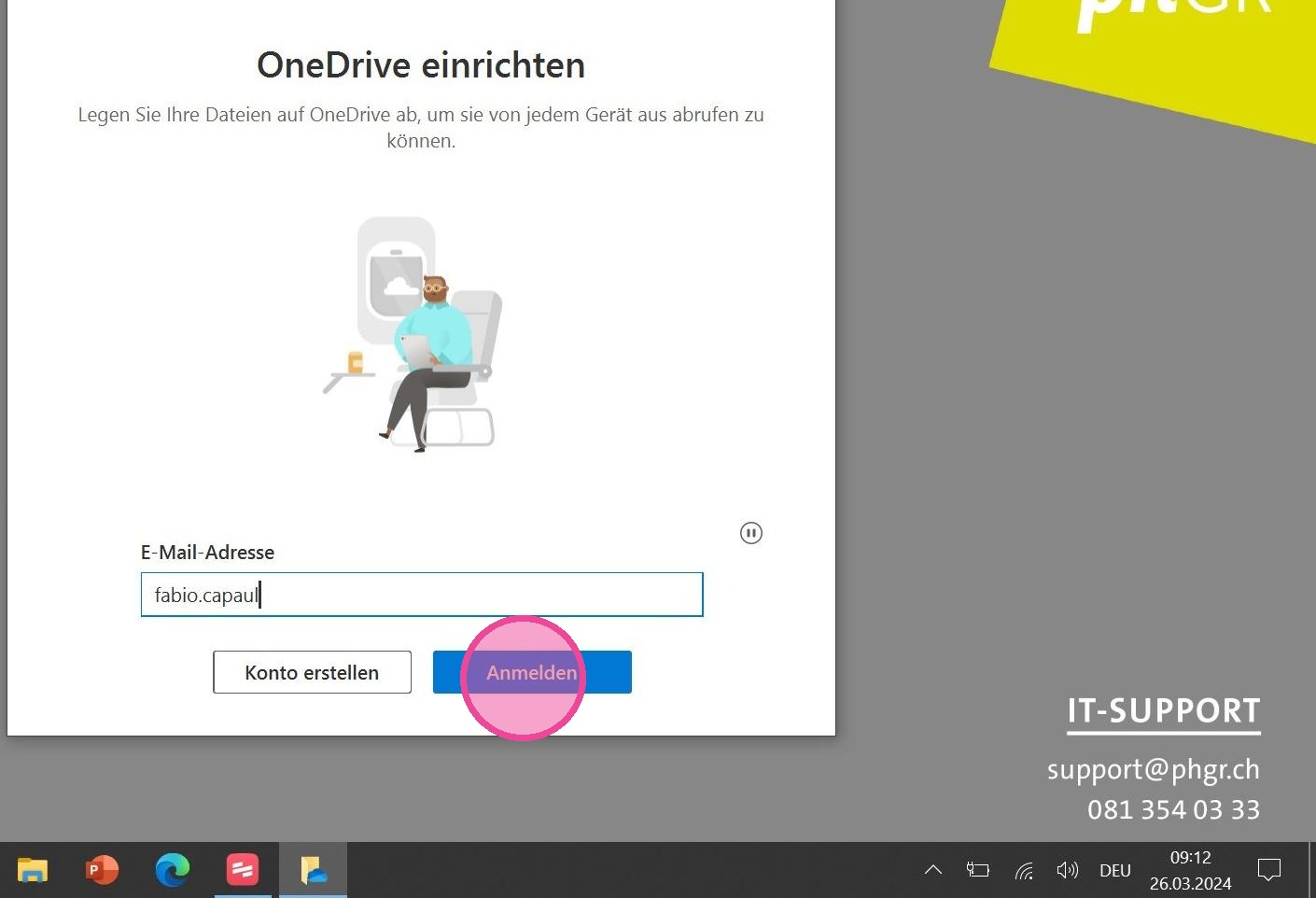Open File Explorer from the taskbar
Screen dimensions: 1316x898
pyautogui.click(x=33, y=870)
